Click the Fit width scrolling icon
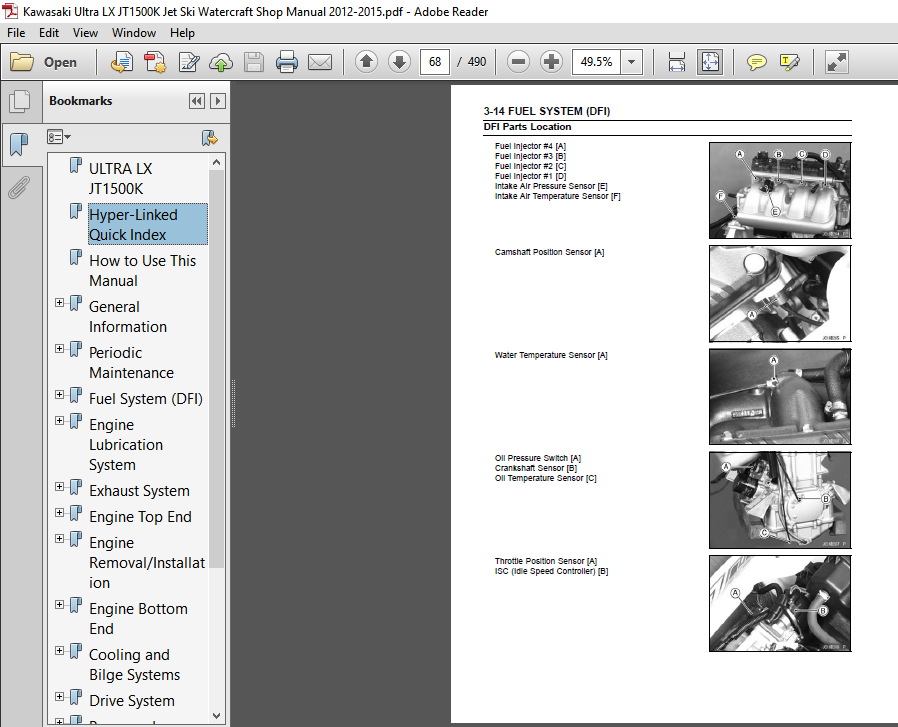 [x=676, y=62]
